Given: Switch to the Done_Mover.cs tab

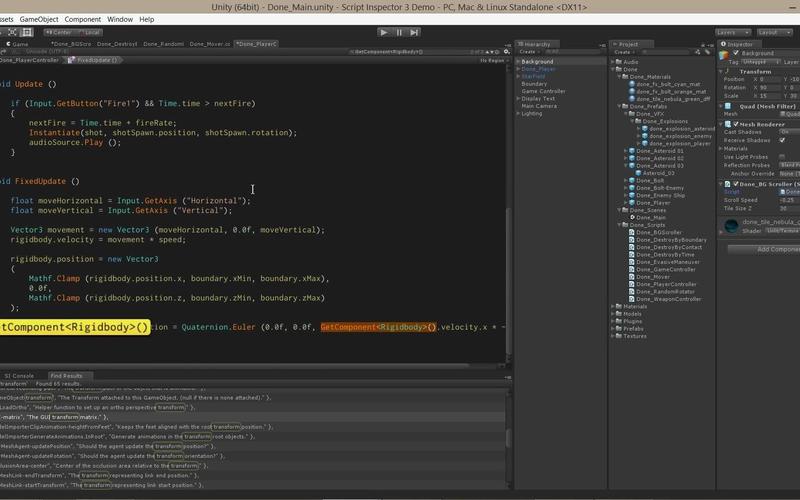Looking at the screenshot, I should pyautogui.click(x=212, y=45).
